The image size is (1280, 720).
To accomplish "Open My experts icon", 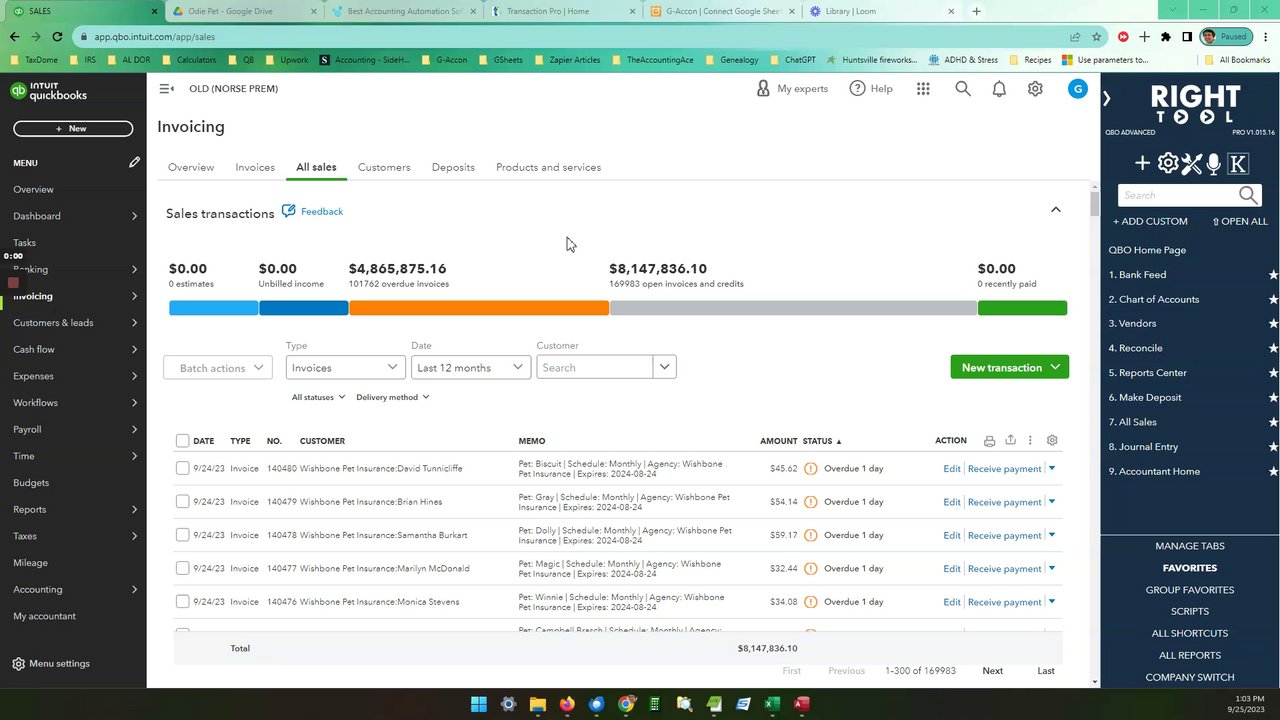I will click(763, 89).
